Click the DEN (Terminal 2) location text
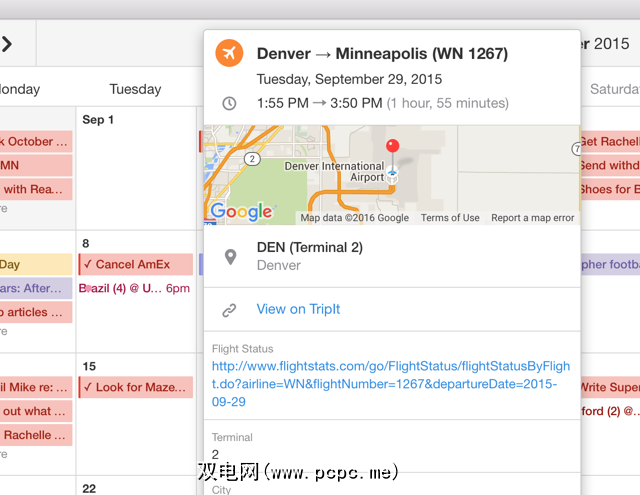640x495 pixels. 310,247
